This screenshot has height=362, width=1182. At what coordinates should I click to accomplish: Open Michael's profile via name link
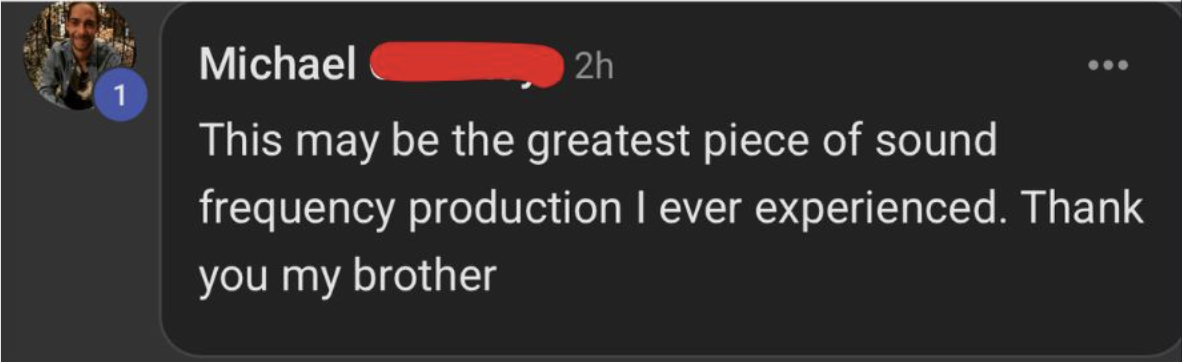[x=278, y=67]
